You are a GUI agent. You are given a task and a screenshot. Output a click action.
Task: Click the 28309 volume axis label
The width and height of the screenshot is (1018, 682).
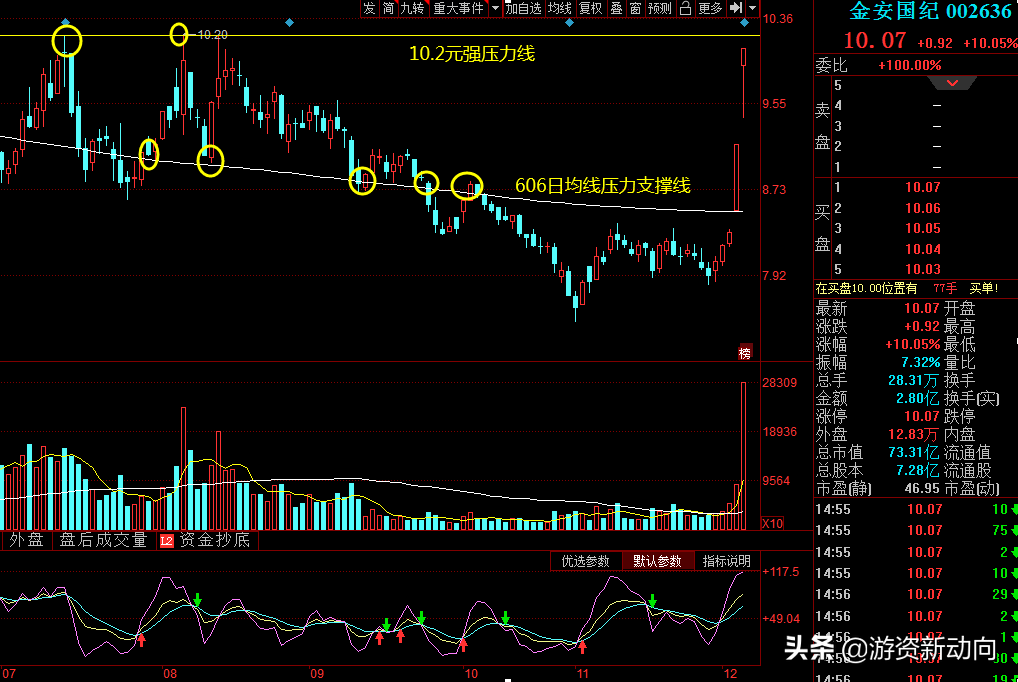(x=780, y=383)
